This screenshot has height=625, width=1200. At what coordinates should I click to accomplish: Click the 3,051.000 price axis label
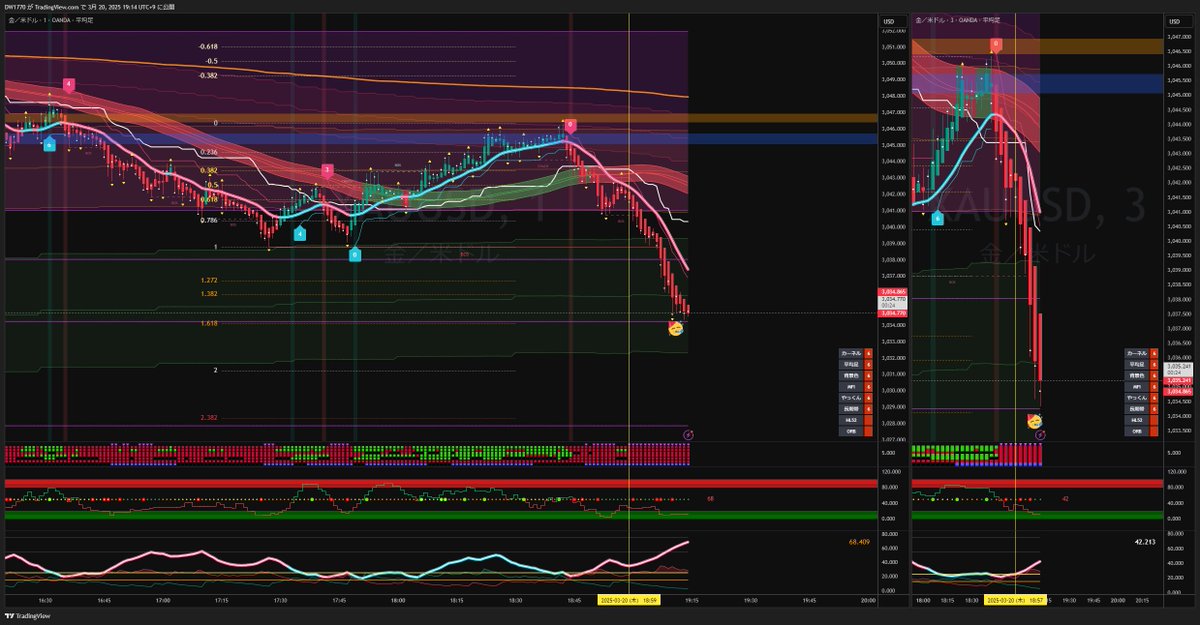click(x=893, y=47)
